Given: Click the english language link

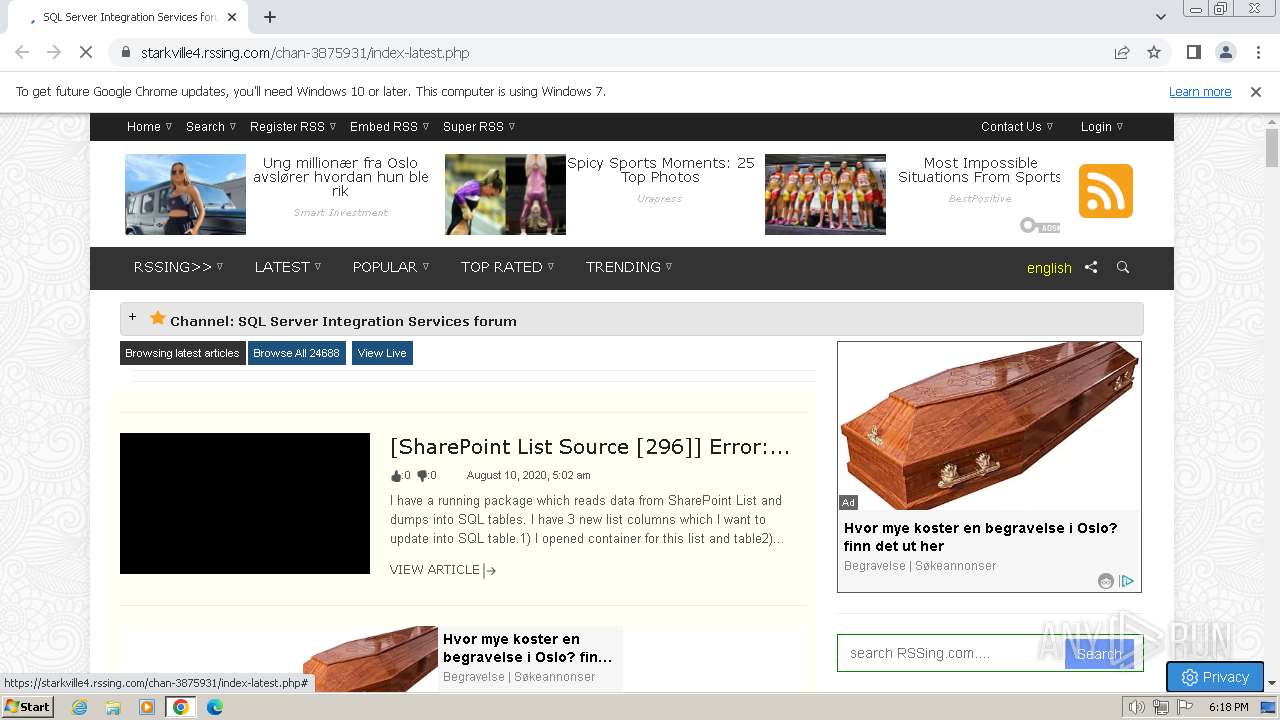Looking at the screenshot, I should 1049,268.
